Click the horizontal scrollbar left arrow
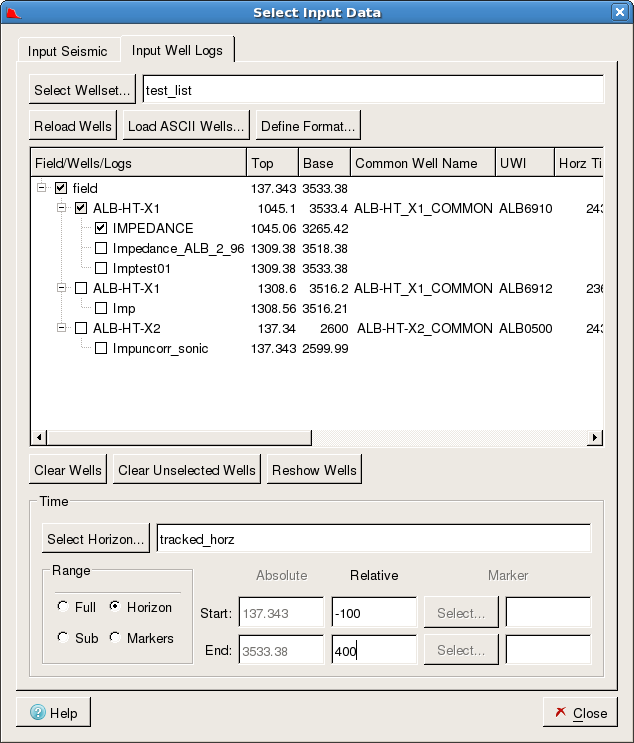The image size is (634, 743). click(x=39, y=437)
